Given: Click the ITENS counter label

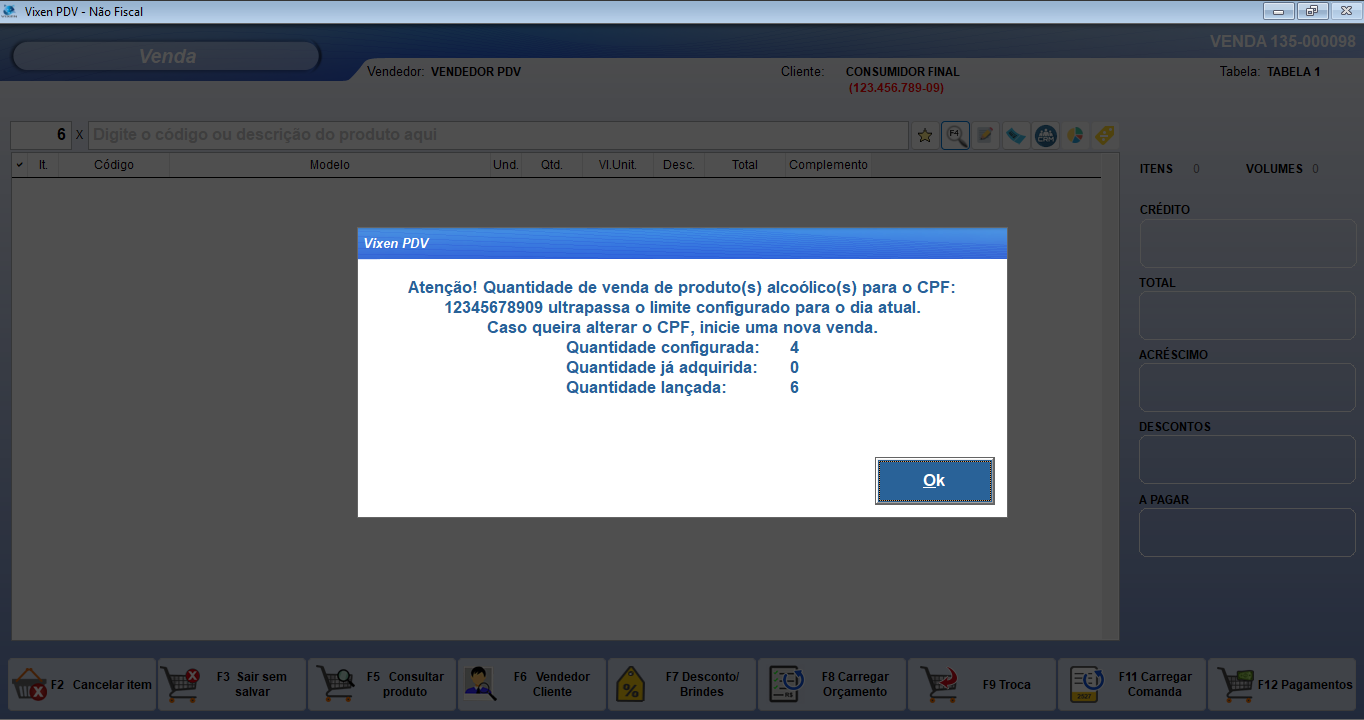Looking at the screenshot, I should [x=1156, y=169].
